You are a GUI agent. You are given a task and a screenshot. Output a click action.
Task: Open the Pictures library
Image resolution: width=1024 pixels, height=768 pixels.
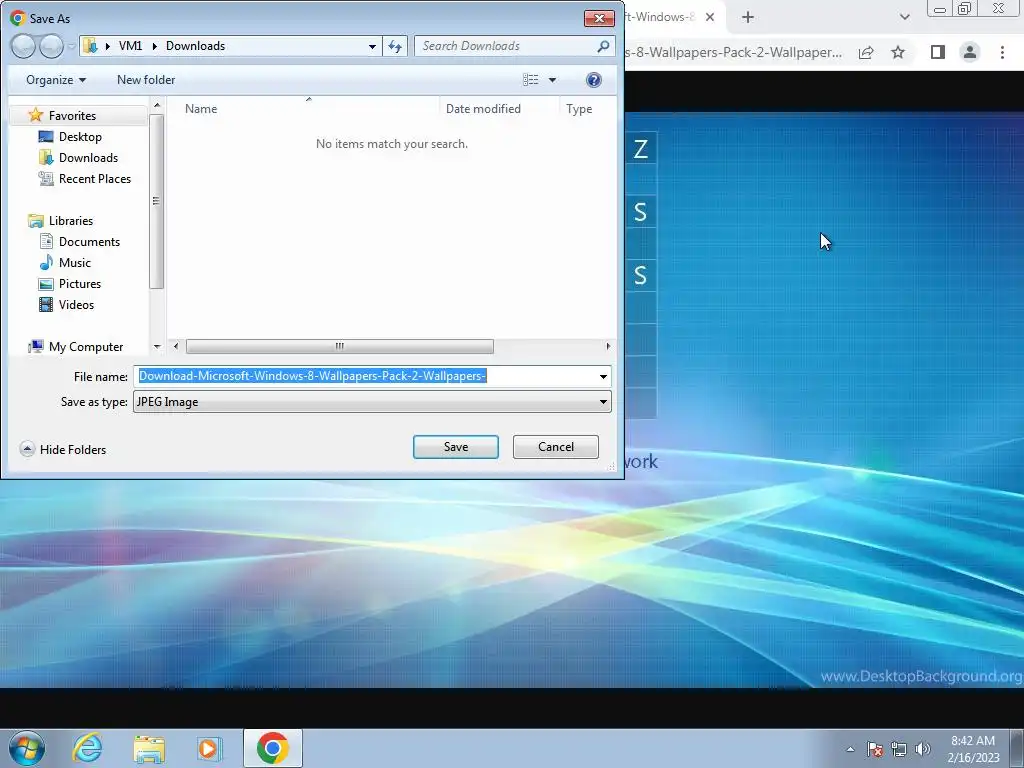[80, 283]
